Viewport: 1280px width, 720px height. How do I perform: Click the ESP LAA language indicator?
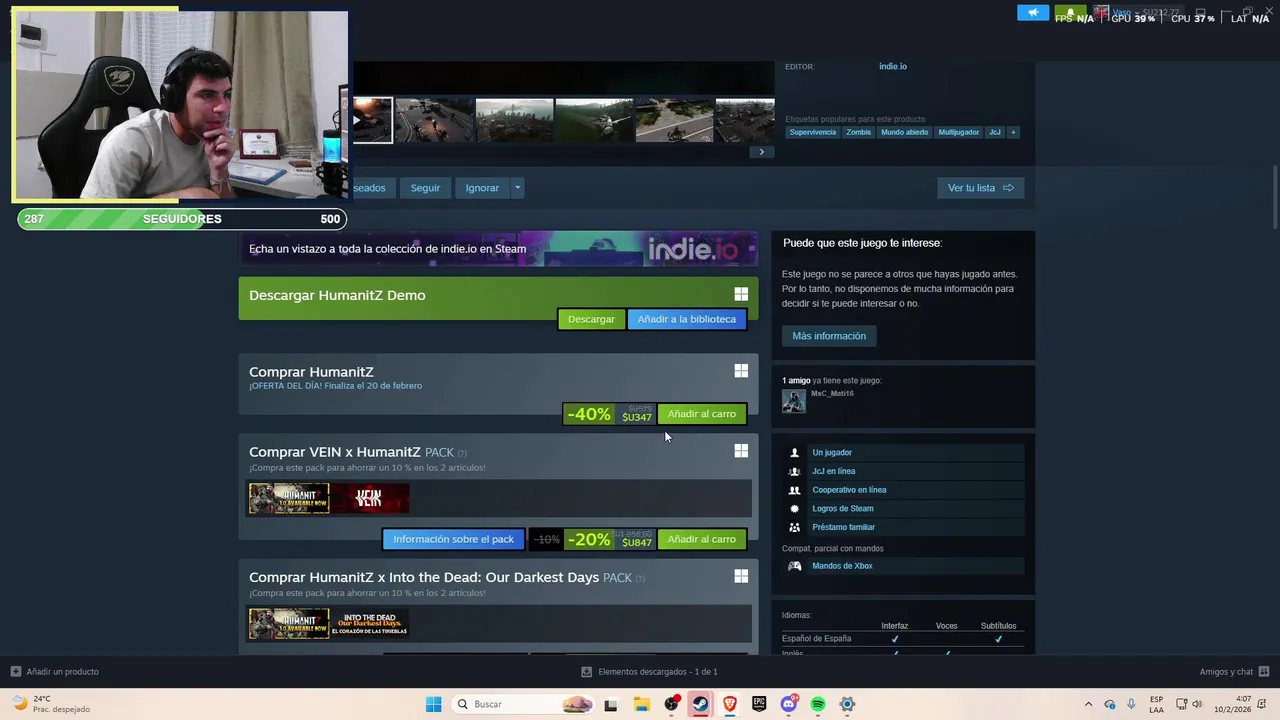click(x=1156, y=704)
